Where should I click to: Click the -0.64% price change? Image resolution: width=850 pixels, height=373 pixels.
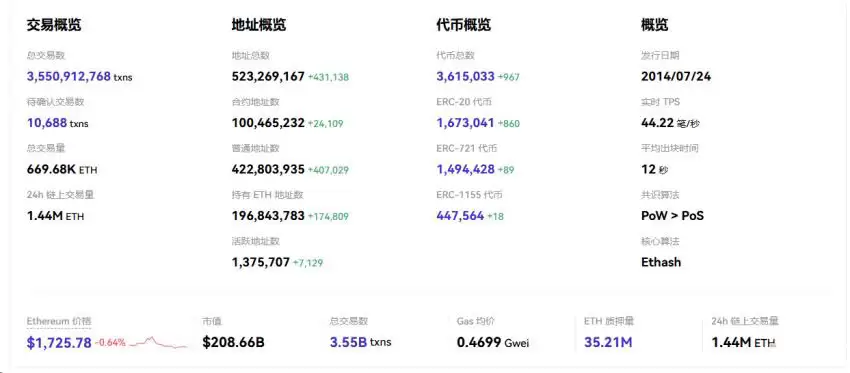tap(110, 343)
